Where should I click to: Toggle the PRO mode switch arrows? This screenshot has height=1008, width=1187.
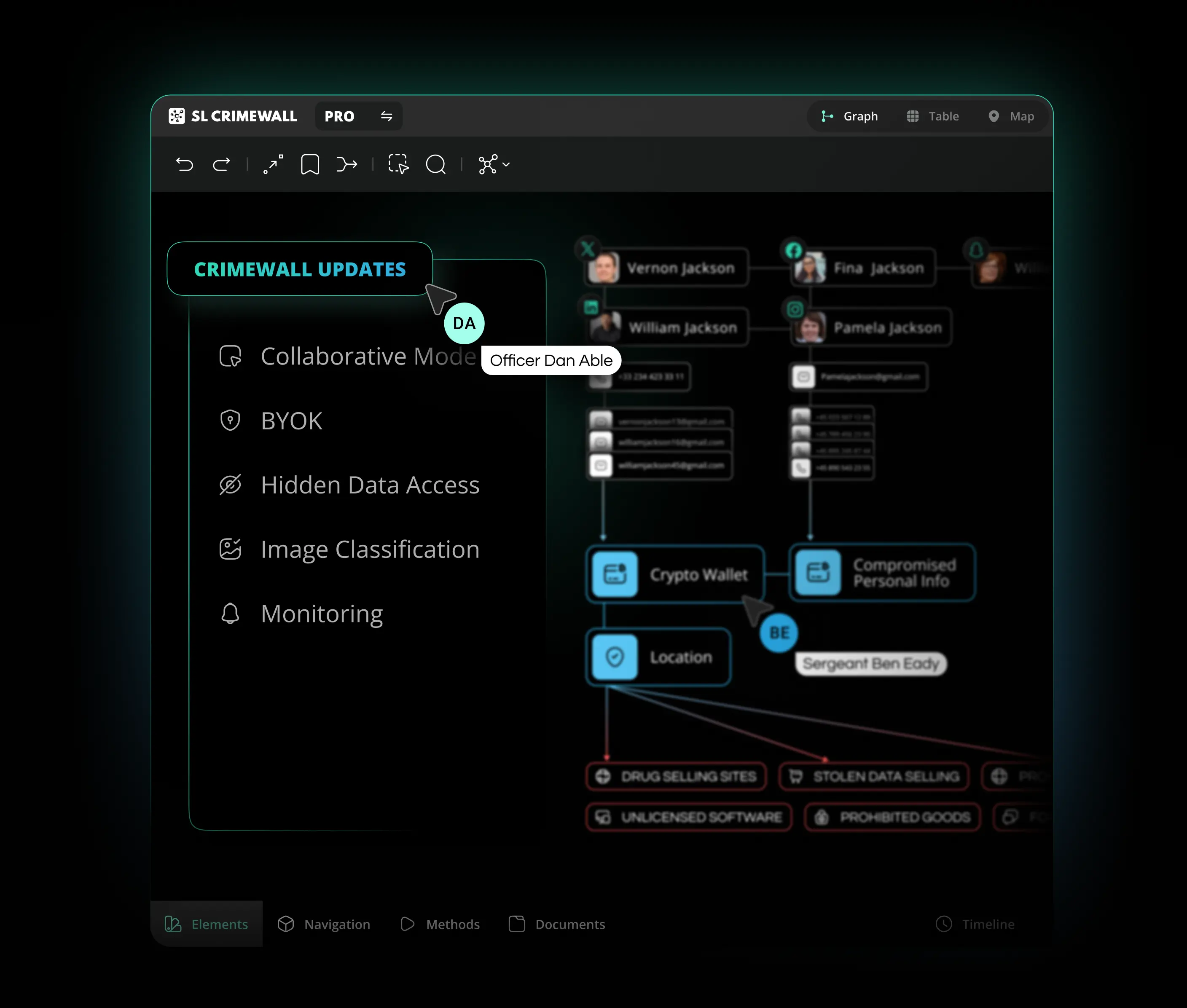pos(387,116)
